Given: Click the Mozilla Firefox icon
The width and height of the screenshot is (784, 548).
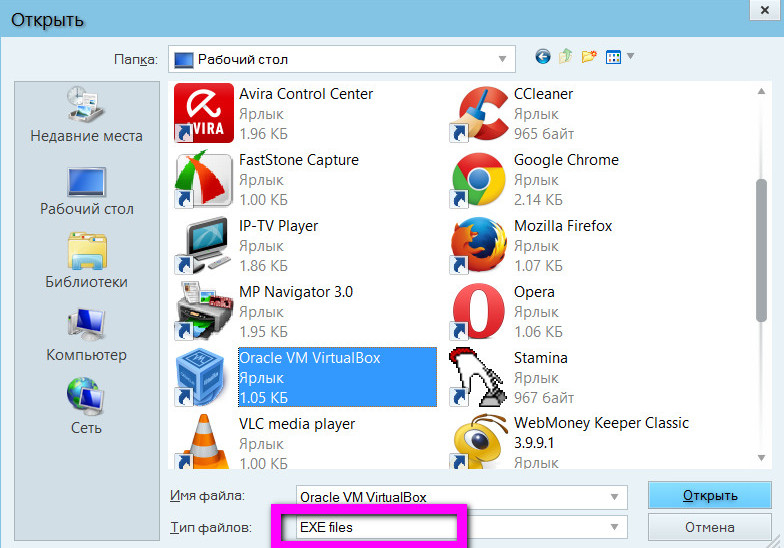Looking at the screenshot, I should 479,245.
